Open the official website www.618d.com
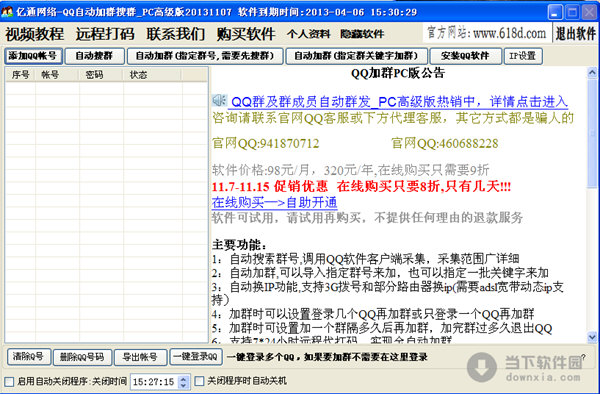 pos(486,33)
